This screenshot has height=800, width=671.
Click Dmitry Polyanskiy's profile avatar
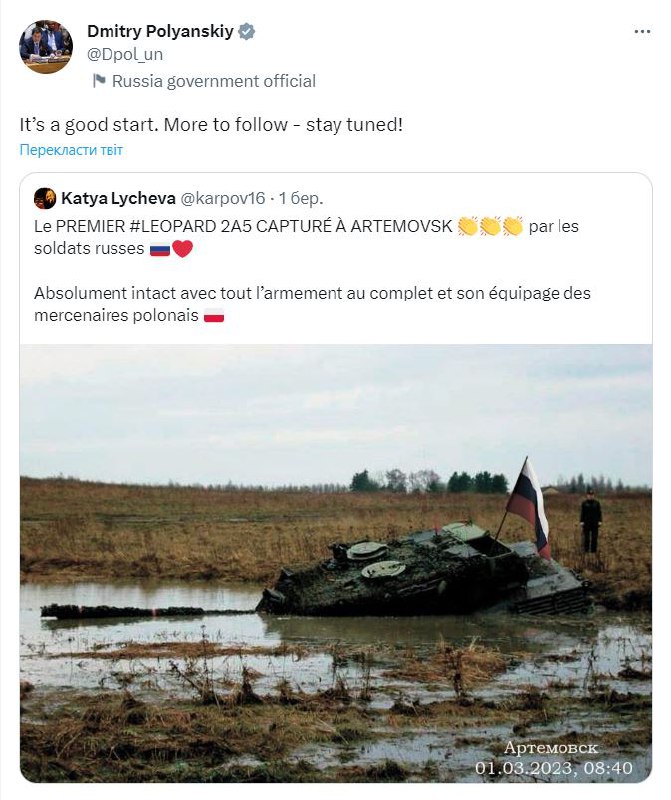pos(45,47)
